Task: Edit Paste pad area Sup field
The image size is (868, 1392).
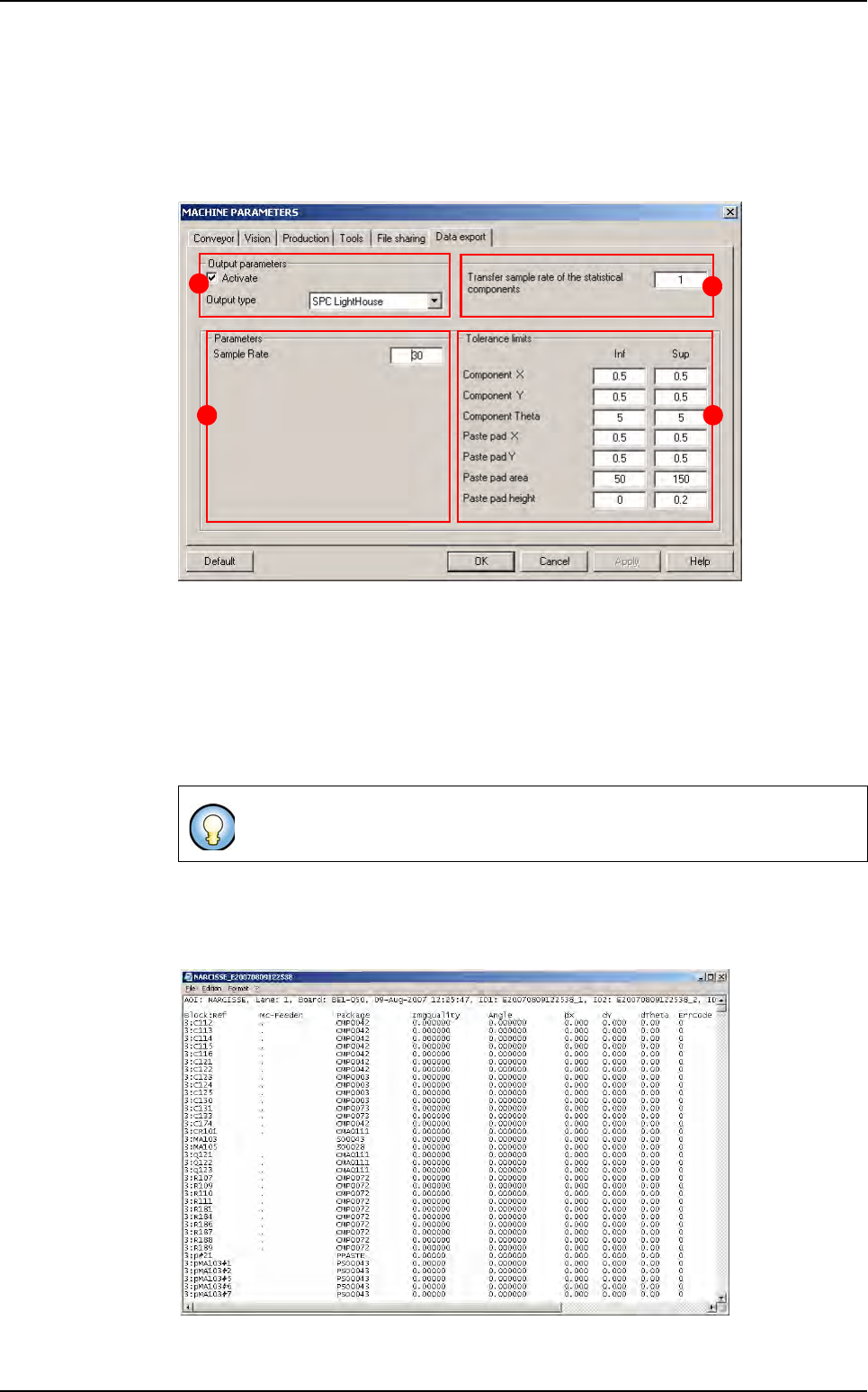Action: (x=681, y=480)
